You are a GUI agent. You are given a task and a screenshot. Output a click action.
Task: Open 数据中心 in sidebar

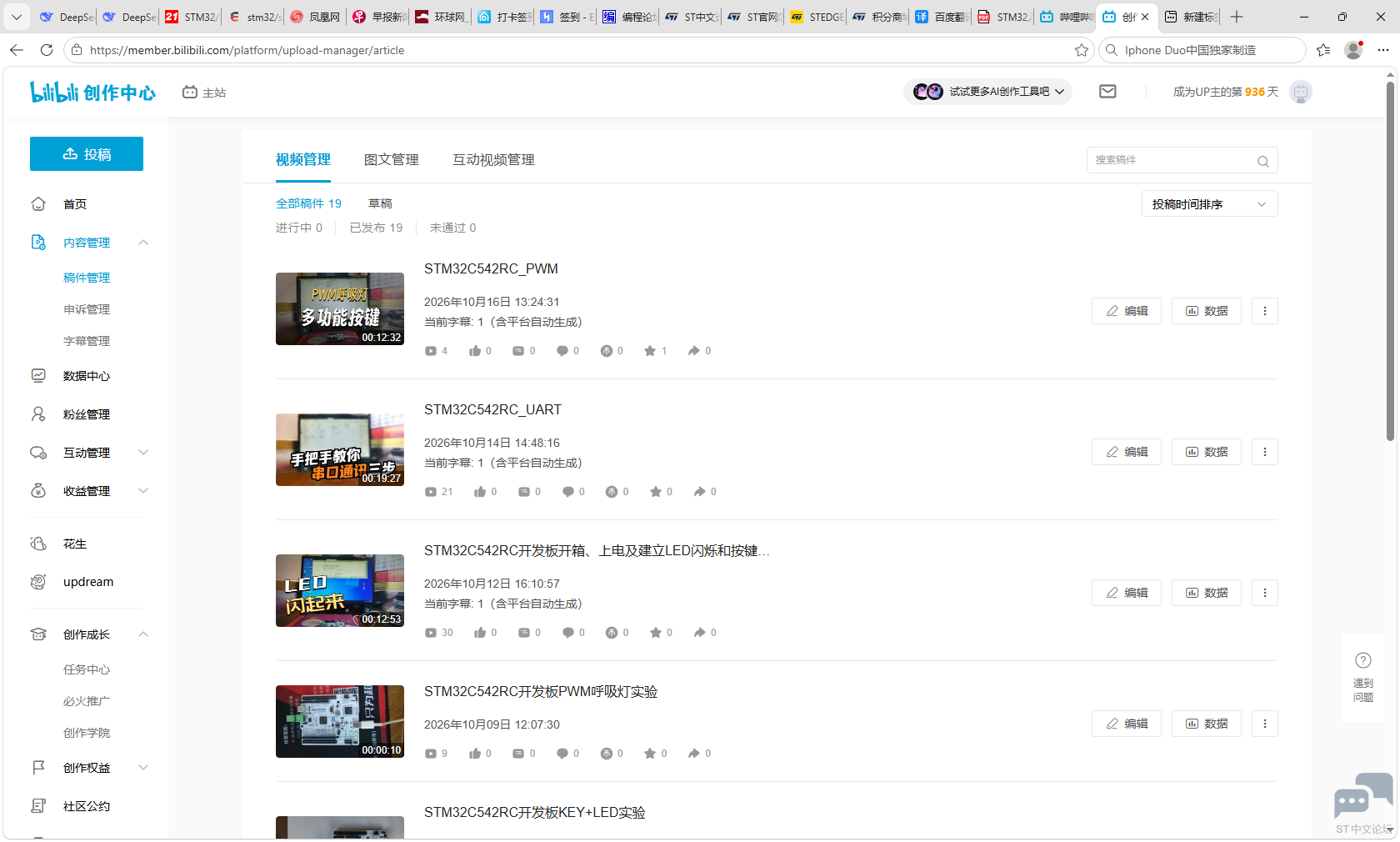87,376
